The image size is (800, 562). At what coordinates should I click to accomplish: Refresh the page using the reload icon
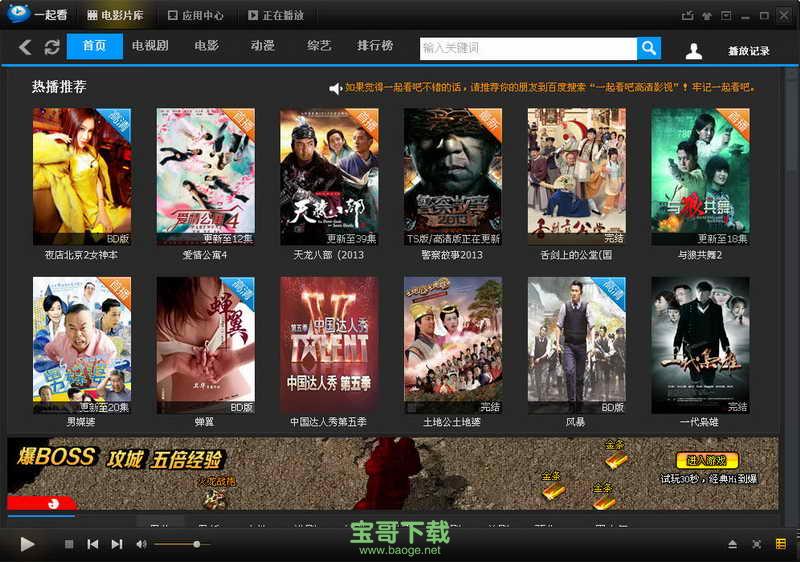(x=52, y=47)
